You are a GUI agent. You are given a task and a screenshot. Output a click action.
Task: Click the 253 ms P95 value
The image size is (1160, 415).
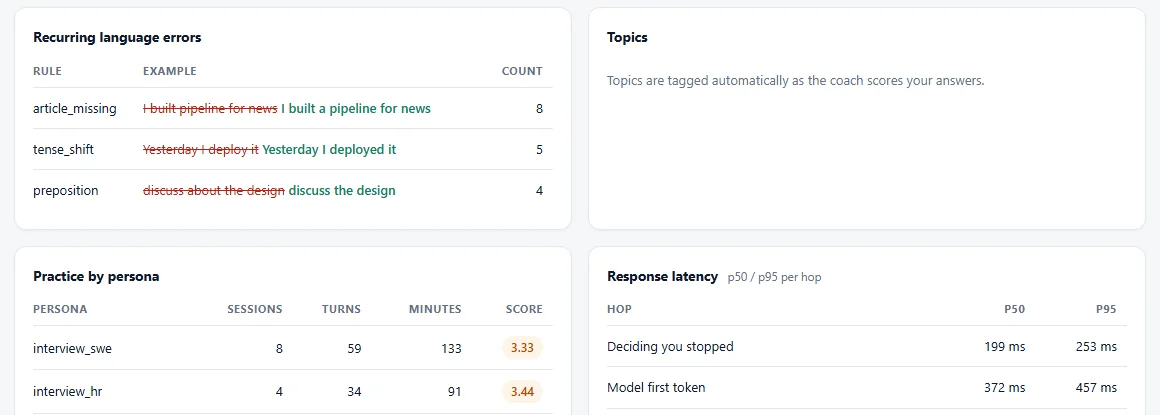pos(1096,346)
